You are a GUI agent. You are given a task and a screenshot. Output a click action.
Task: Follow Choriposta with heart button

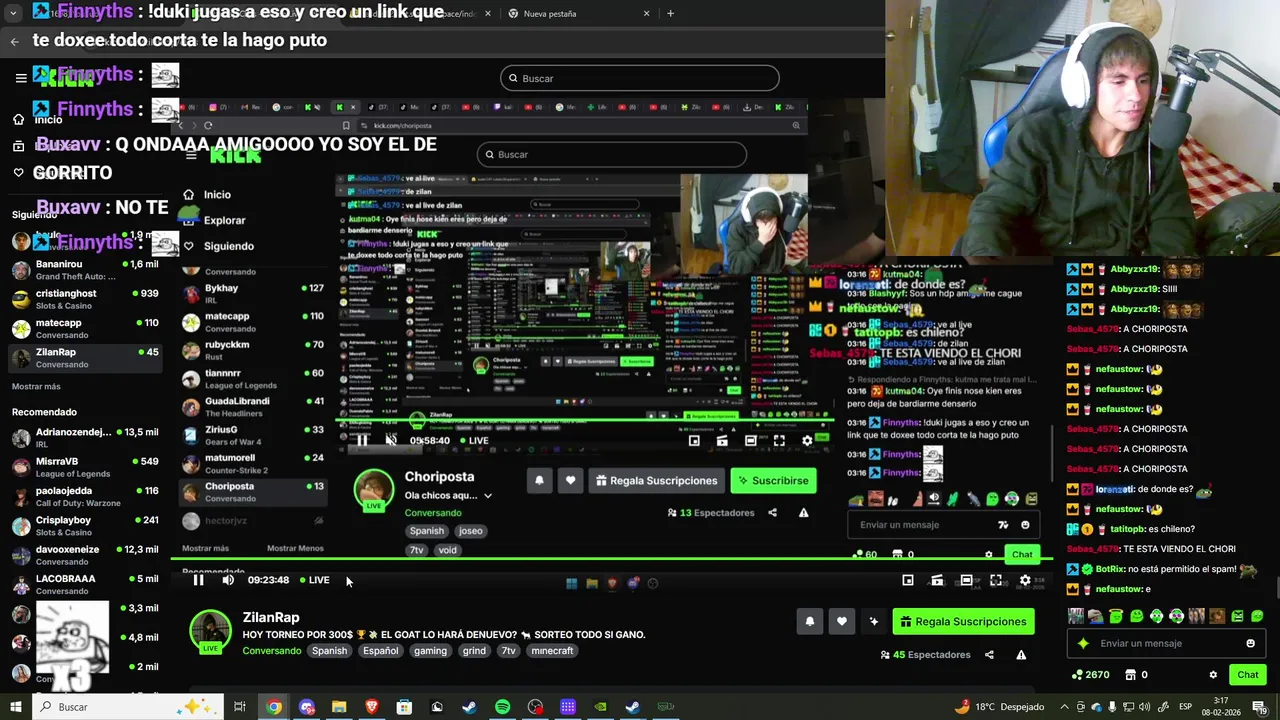coord(570,481)
